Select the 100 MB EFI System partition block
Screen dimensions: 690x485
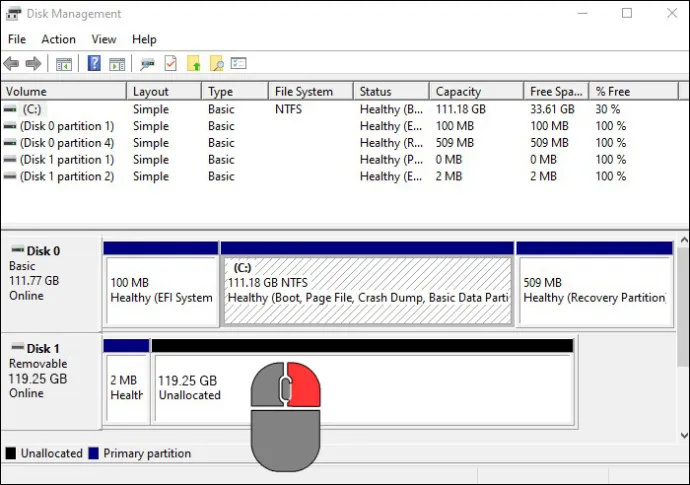tap(161, 284)
